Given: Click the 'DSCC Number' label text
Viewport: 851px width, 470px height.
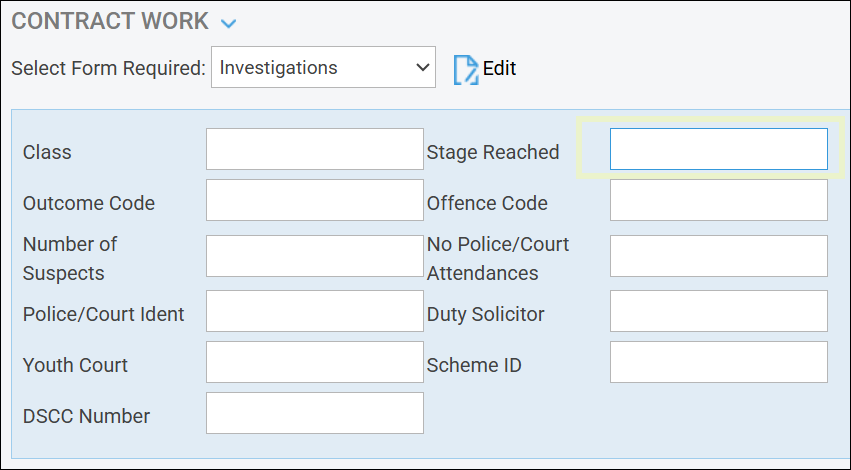Looking at the screenshot, I should 86,416.
